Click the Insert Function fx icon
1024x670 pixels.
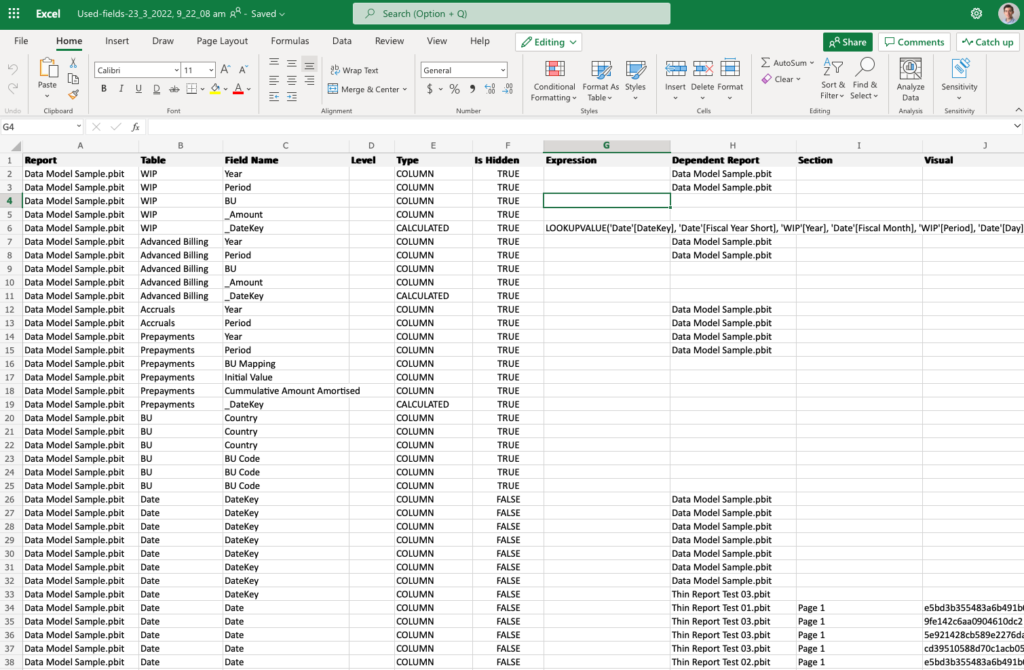pyautogui.click(x=136, y=127)
